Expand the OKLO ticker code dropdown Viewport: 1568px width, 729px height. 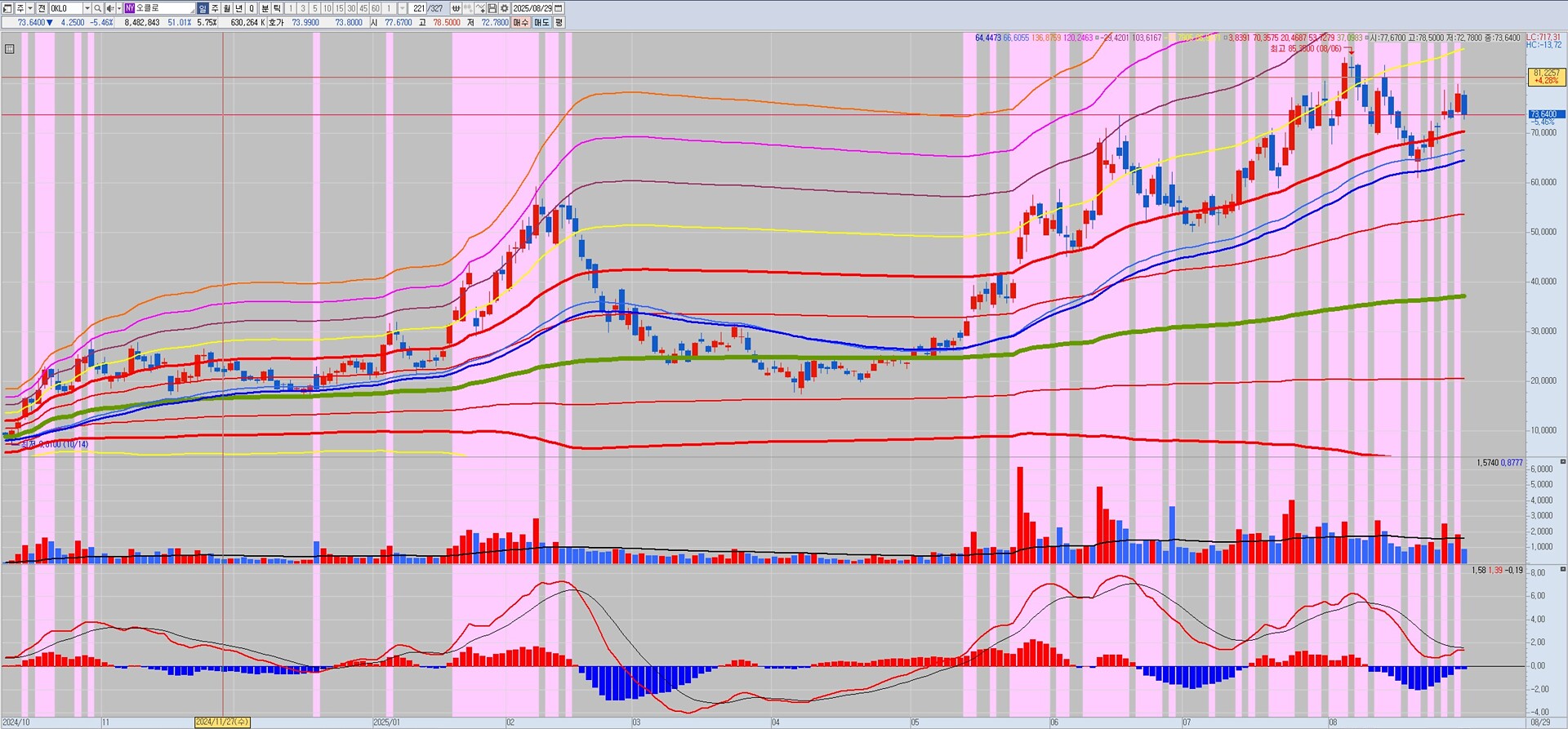click(x=87, y=8)
